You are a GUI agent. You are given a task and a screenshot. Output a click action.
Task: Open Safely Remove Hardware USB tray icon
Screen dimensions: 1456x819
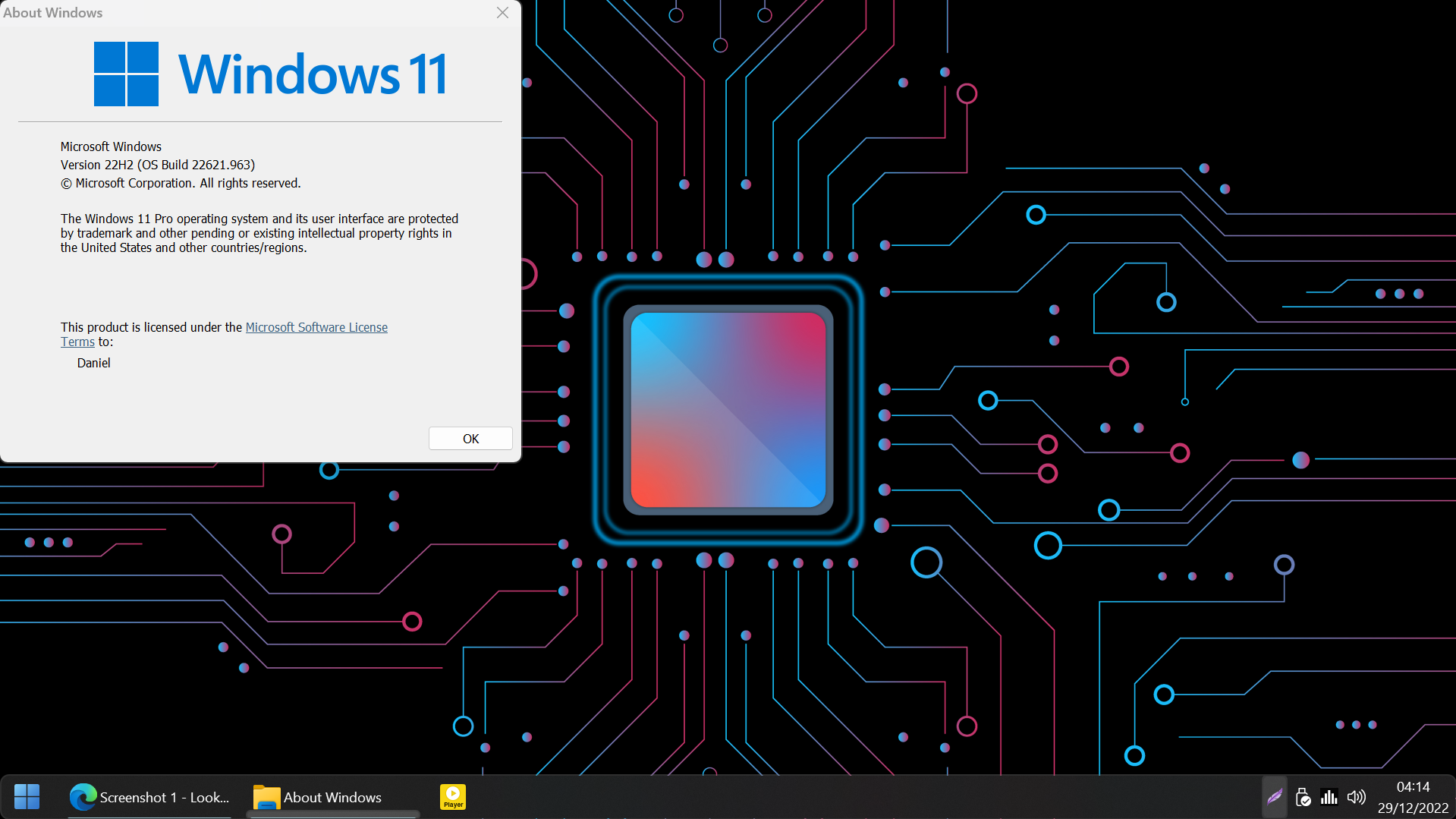click(x=1303, y=797)
